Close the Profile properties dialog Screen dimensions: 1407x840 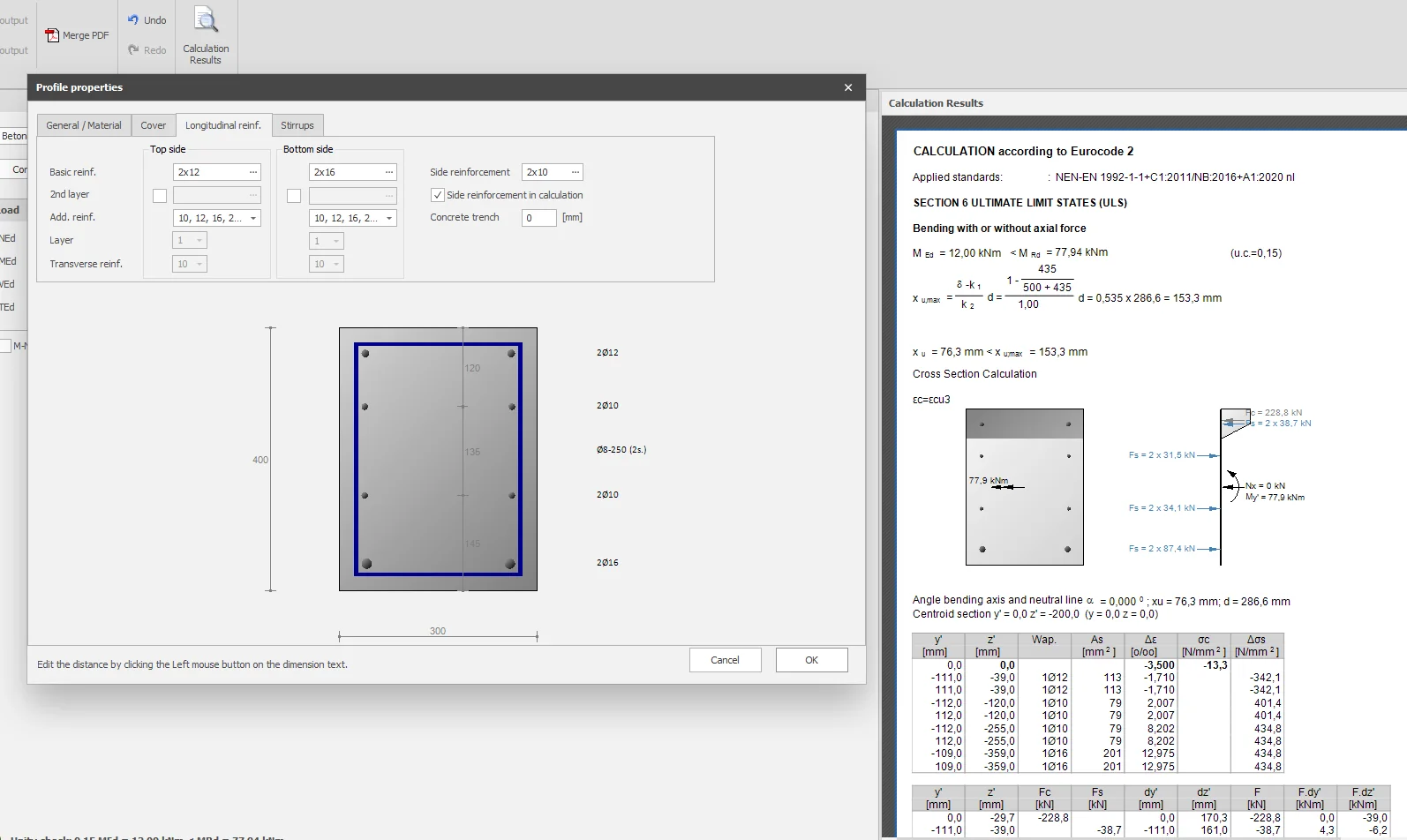[848, 87]
